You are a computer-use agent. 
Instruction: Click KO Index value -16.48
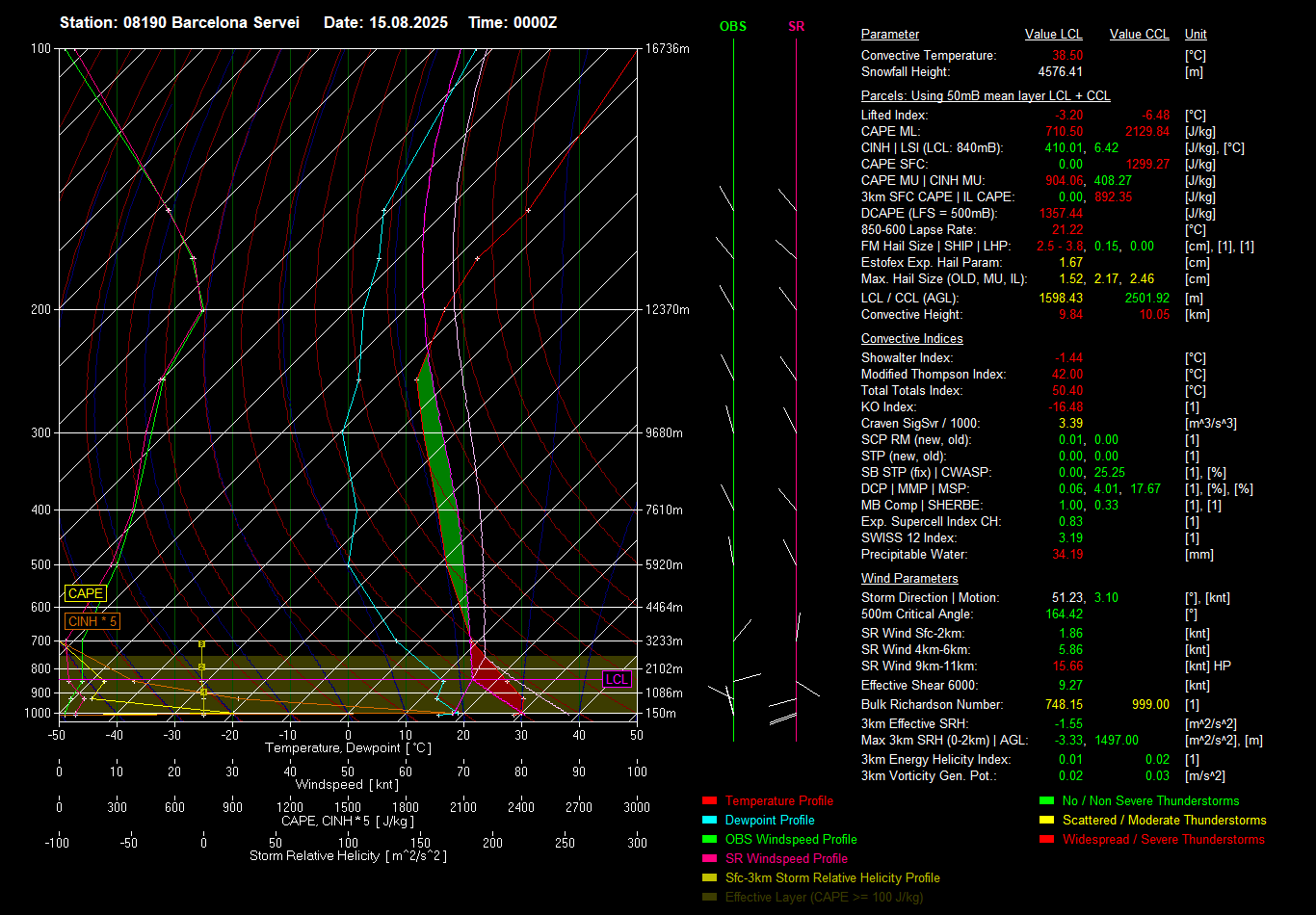1066,406
